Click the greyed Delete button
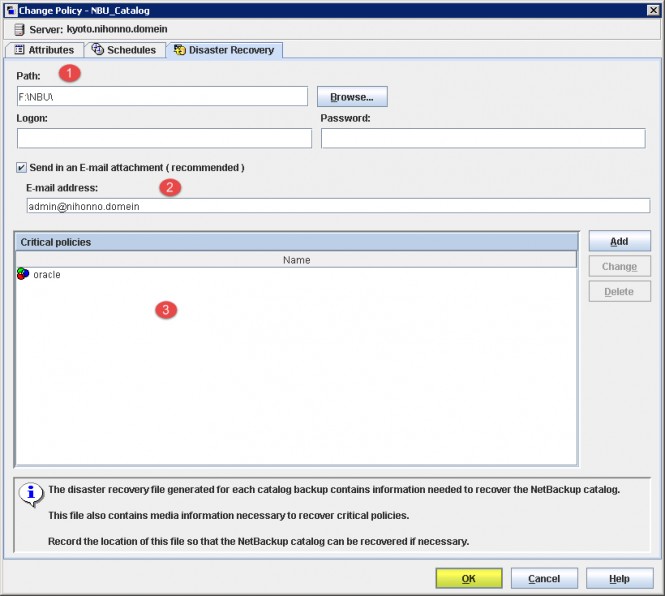This screenshot has height=596, width=665. (619, 291)
